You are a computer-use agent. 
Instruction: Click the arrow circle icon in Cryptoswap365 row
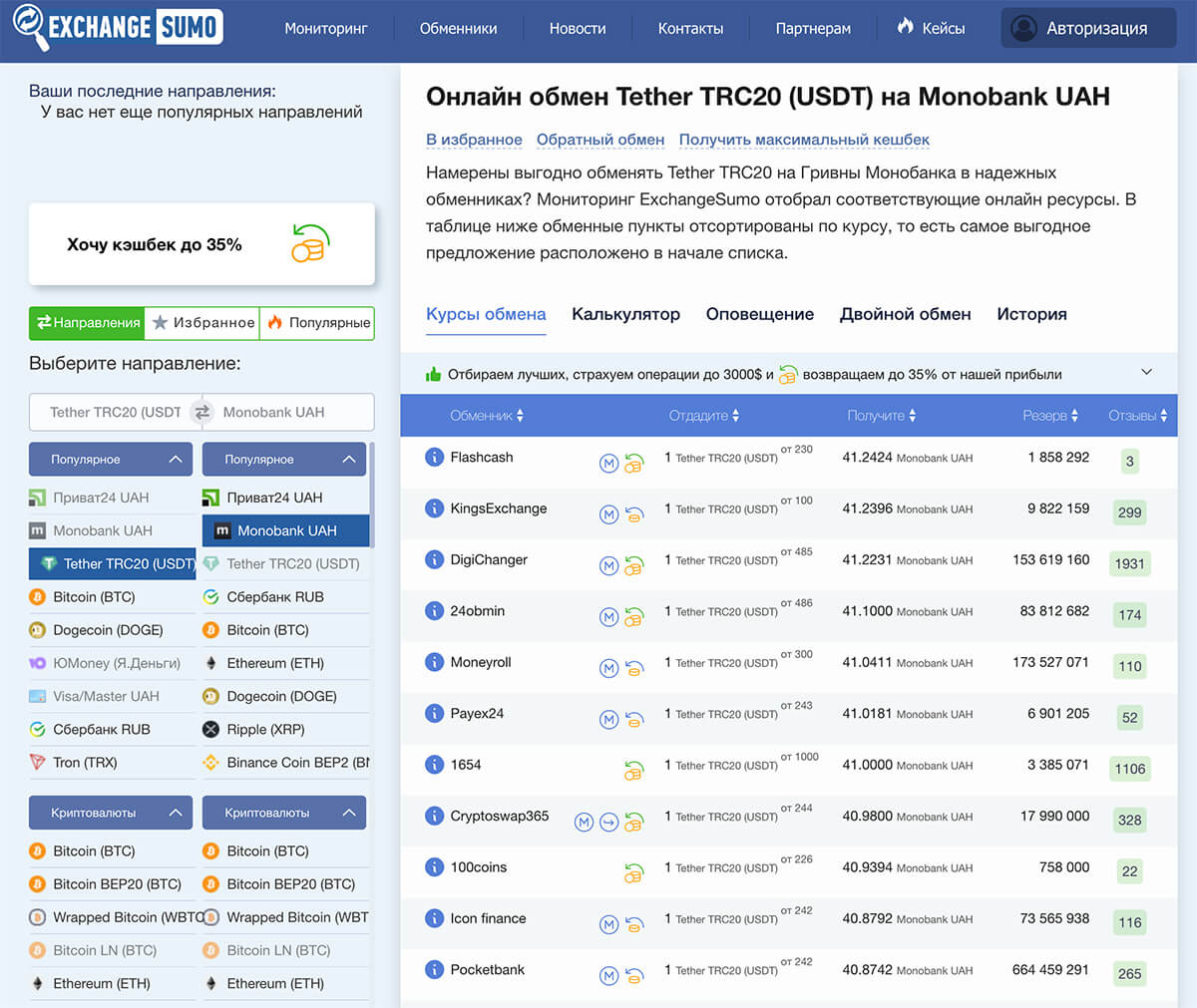608,822
